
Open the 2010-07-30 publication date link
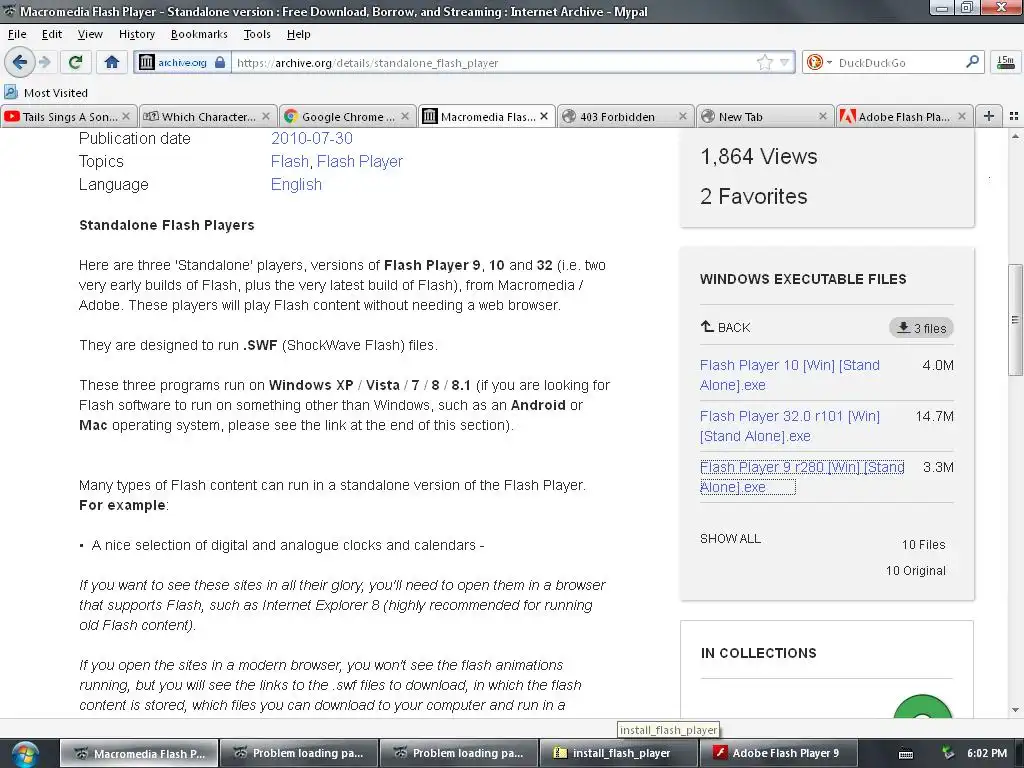[312, 138]
